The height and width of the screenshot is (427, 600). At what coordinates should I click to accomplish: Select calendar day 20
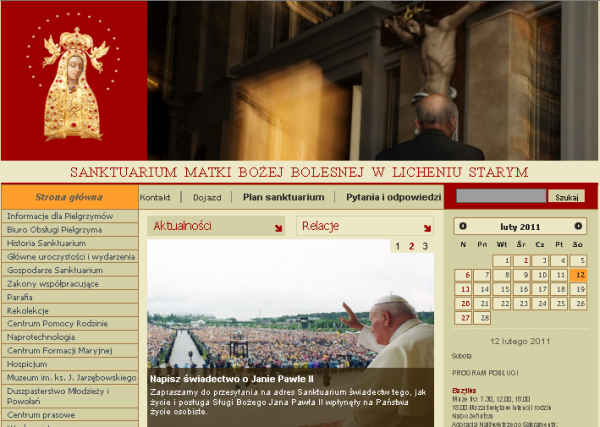(x=463, y=303)
